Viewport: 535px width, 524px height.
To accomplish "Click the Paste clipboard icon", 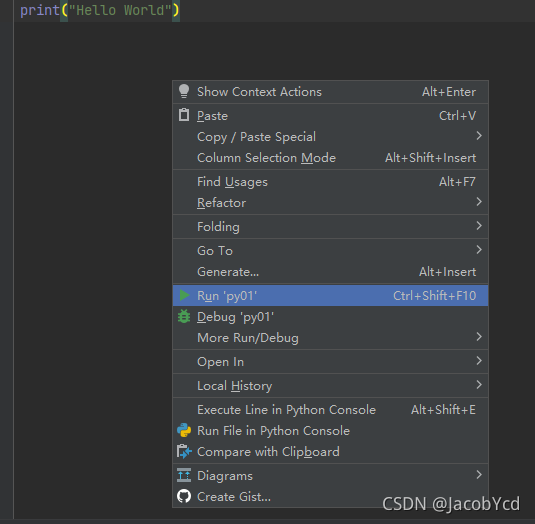I will coord(184,115).
